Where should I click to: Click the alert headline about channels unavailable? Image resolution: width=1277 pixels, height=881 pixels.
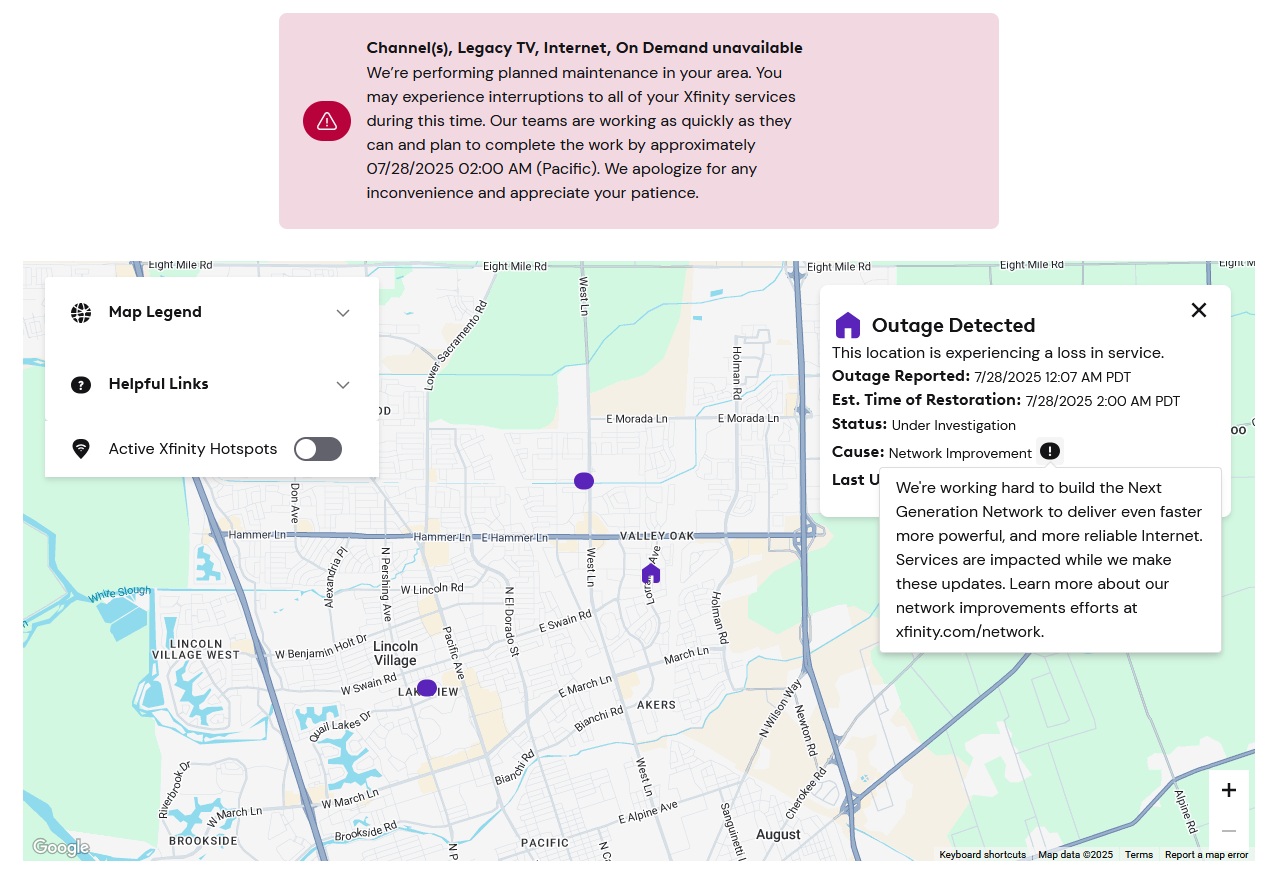(584, 48)
